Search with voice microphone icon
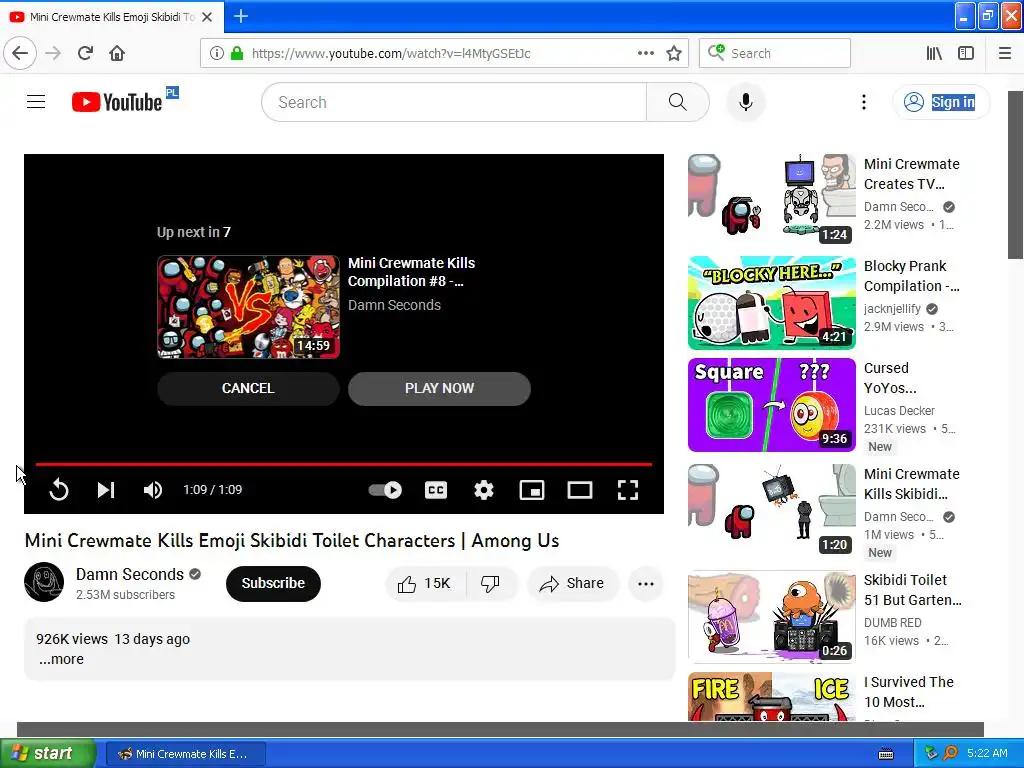1024x768 pixels. (x=746, y=102)
